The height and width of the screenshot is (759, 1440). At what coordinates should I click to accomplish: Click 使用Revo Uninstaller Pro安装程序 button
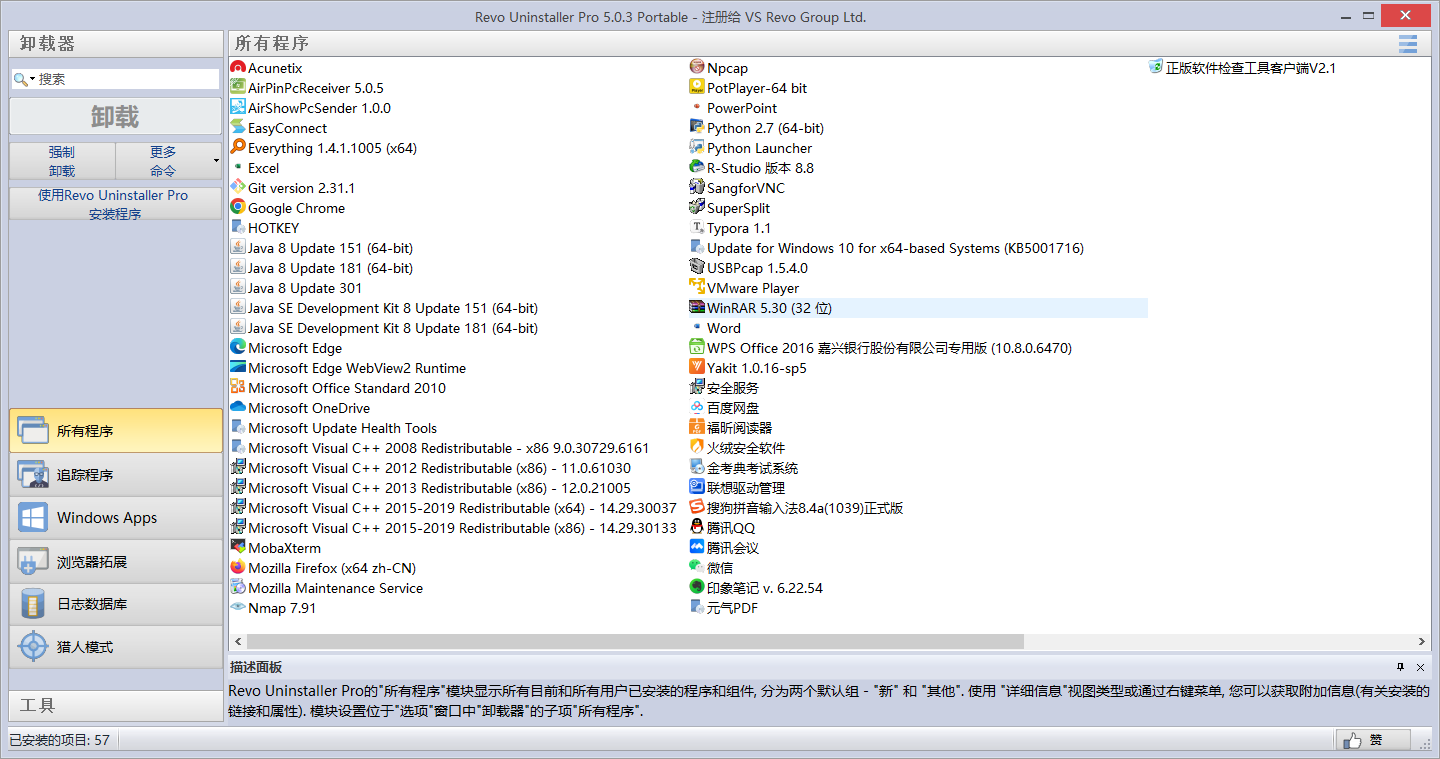[116, 204]
